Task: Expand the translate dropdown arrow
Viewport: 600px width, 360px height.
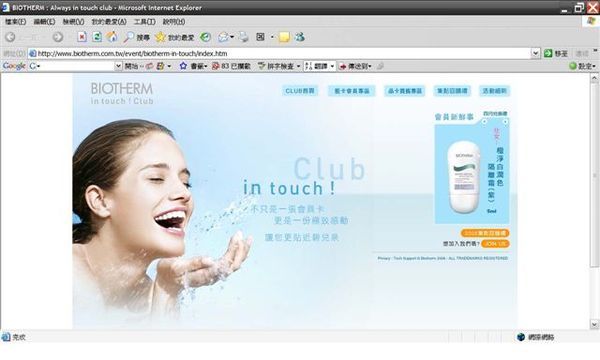Action: point(332,66)
